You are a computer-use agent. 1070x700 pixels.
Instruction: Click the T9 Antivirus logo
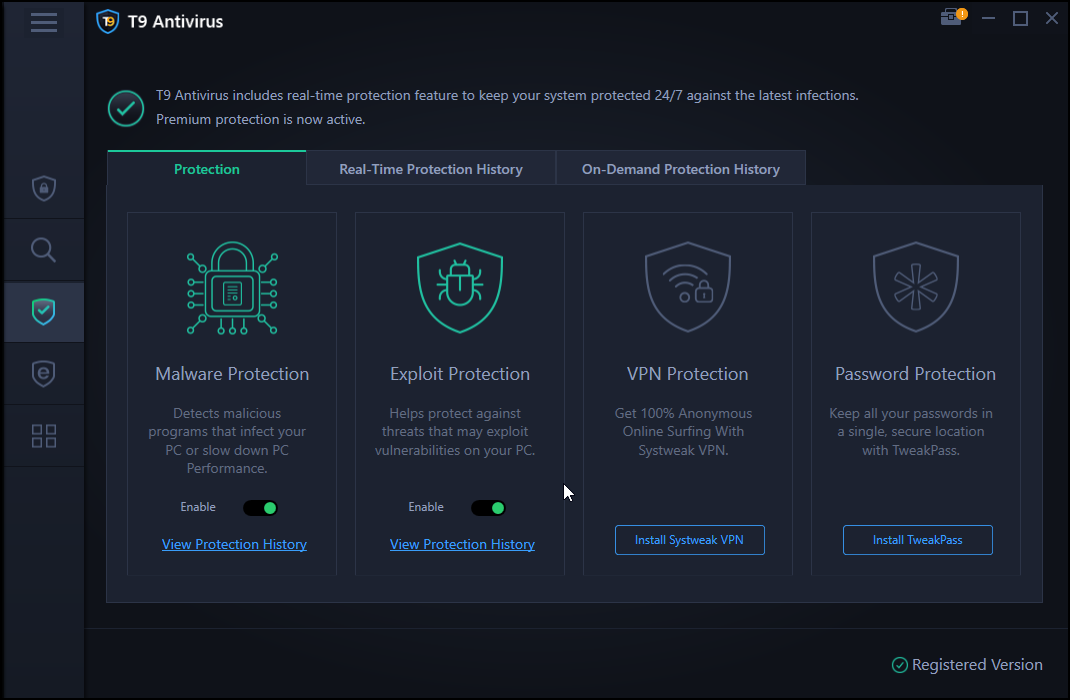tap(107, 22)
